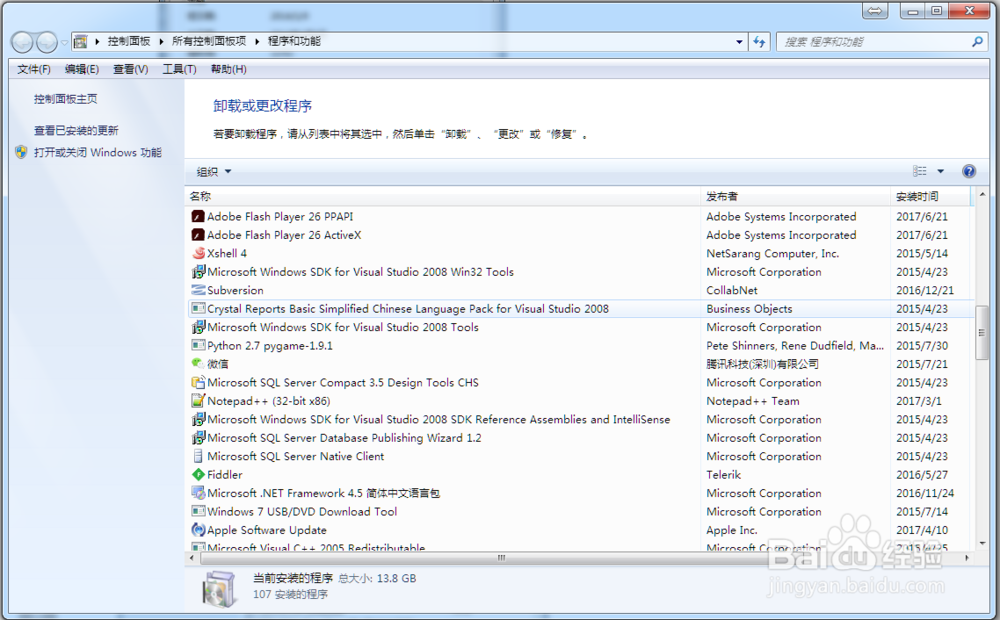Select the Microsoft Windows SDK for Visual Studio 2008 Tools row
Screen dimensions: 1000x620
[x=582, y=327]
